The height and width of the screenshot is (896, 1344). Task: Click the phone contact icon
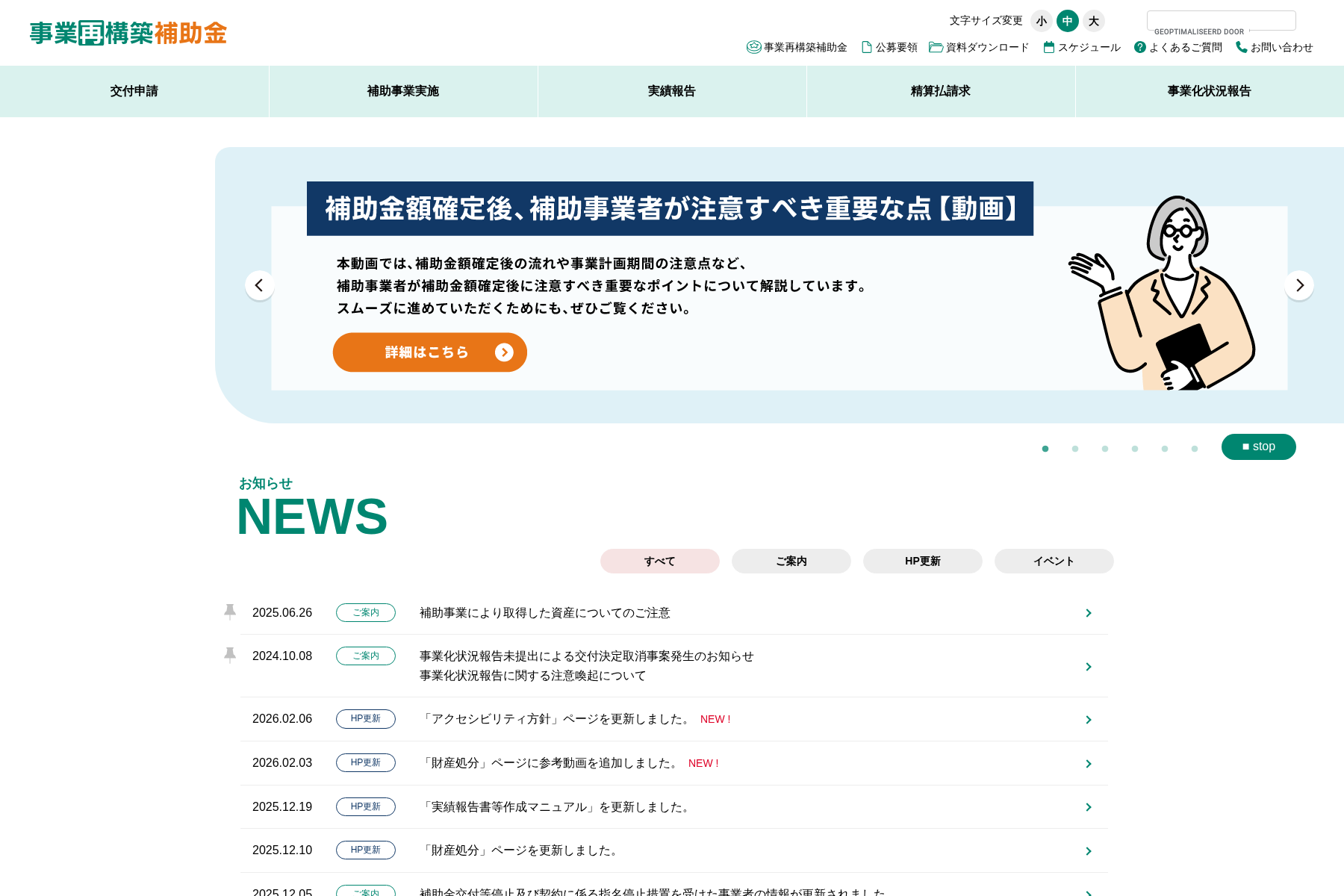(x=1241, y=47)
